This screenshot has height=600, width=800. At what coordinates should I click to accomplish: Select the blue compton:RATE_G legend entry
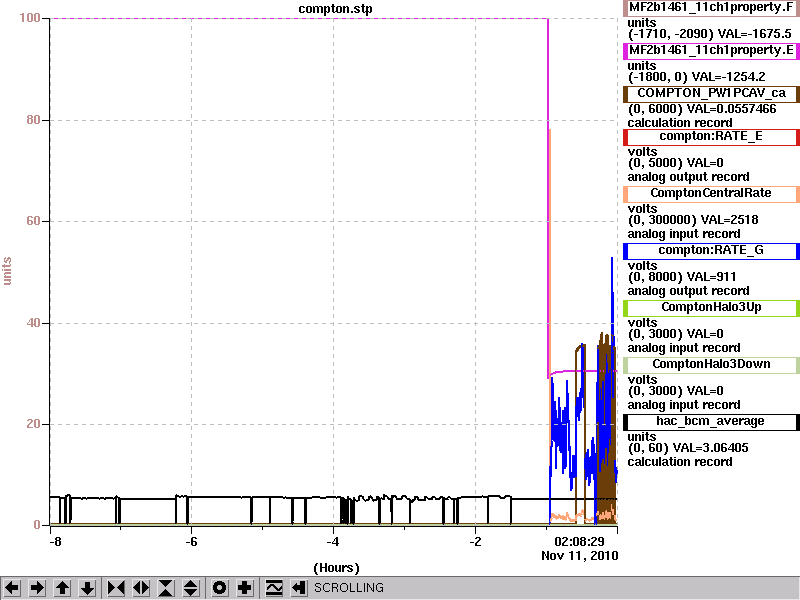pos(711,251)
